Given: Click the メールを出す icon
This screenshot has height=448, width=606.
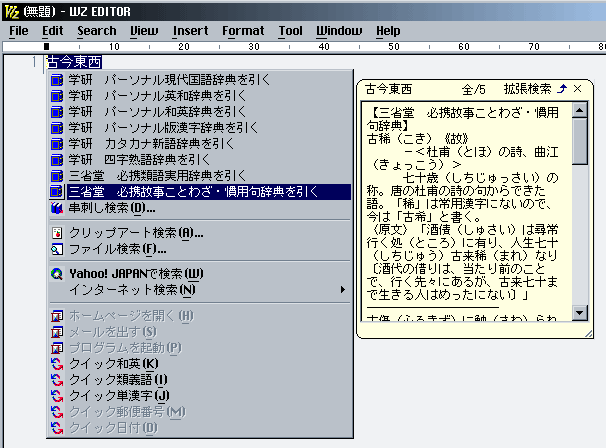Looking at the screenshot, I should (x=57, y=332).
